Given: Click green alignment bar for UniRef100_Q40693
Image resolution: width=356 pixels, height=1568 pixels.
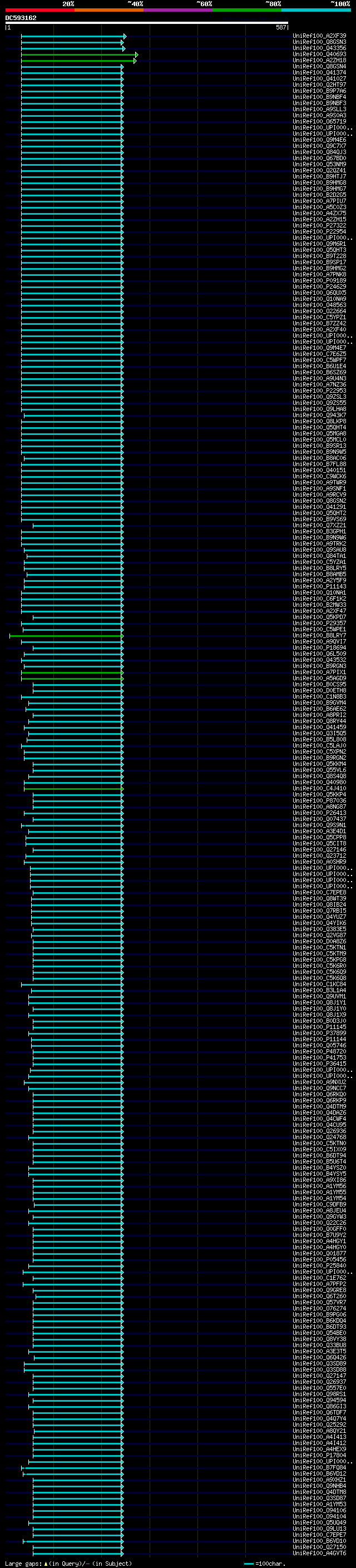Looking at the screenshot, I should click(x=80, y=55).
